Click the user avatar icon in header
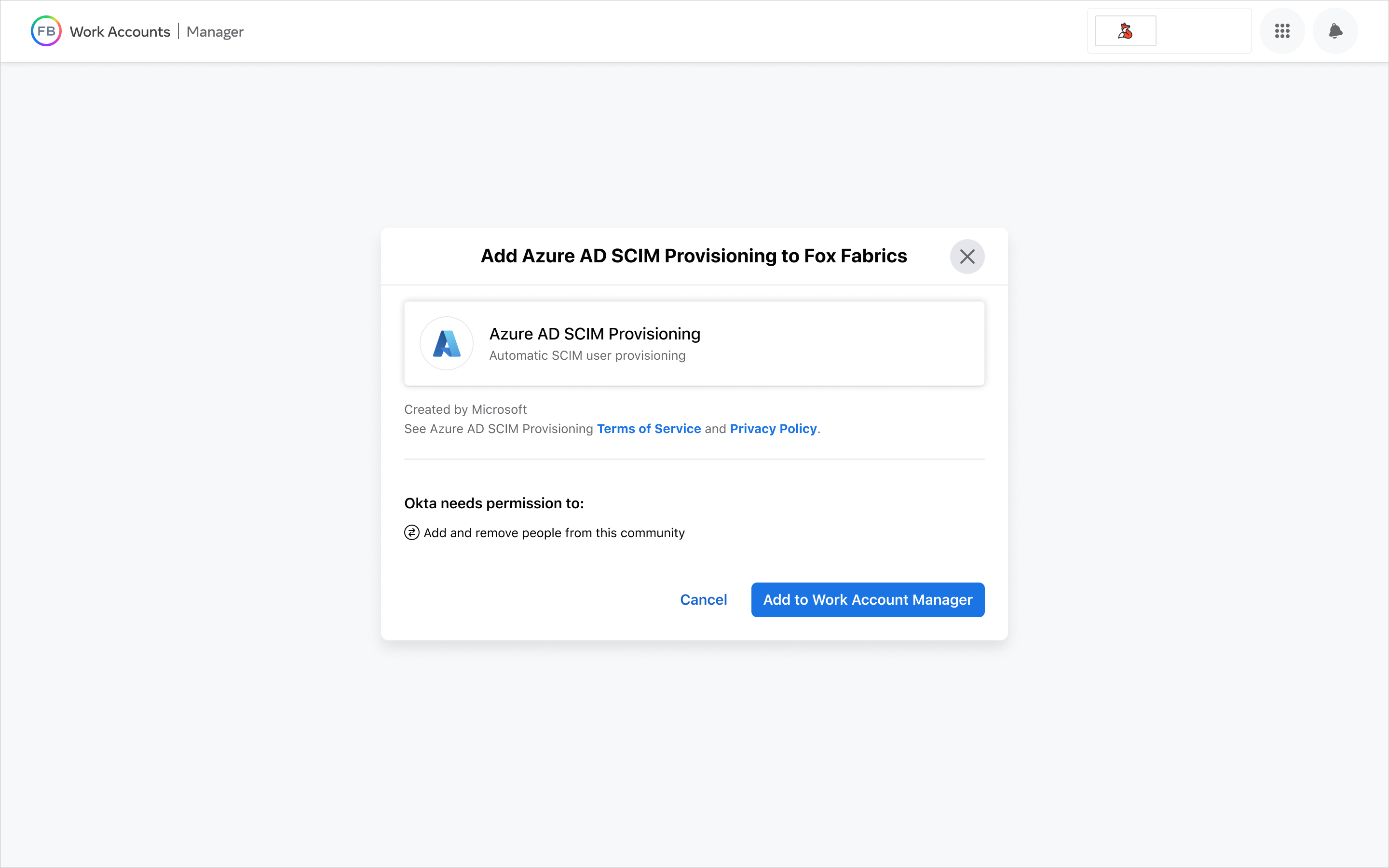The image size is (1389, 868). coord(1125,31)
